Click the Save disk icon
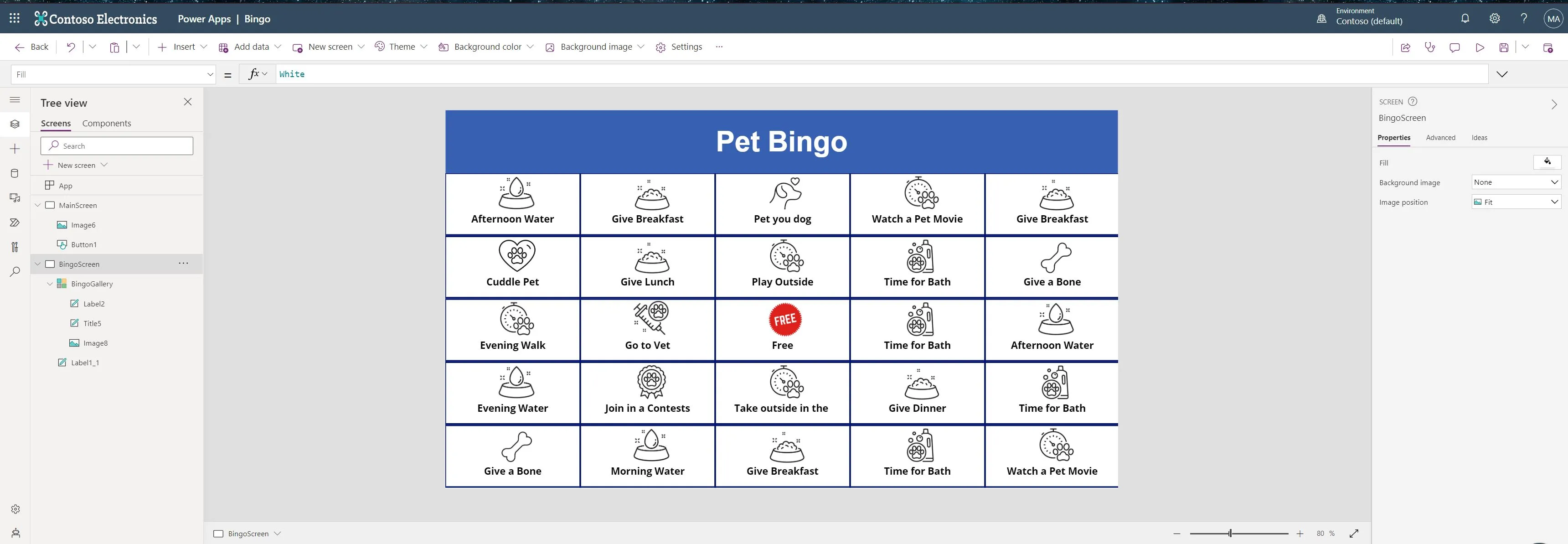The image size is (1568, 544). pyautogui.click(x=1503, y=47)
